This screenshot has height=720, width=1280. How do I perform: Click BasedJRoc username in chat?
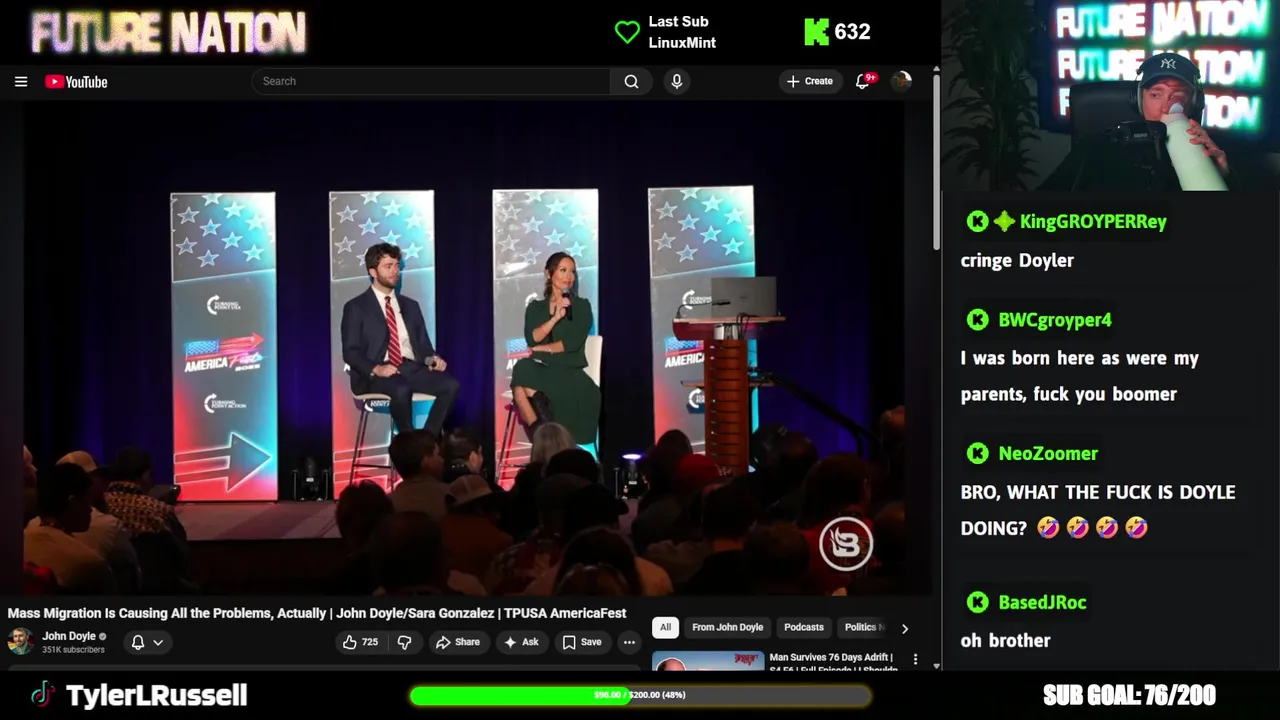pyautogui.click(x=1042, y=602)
